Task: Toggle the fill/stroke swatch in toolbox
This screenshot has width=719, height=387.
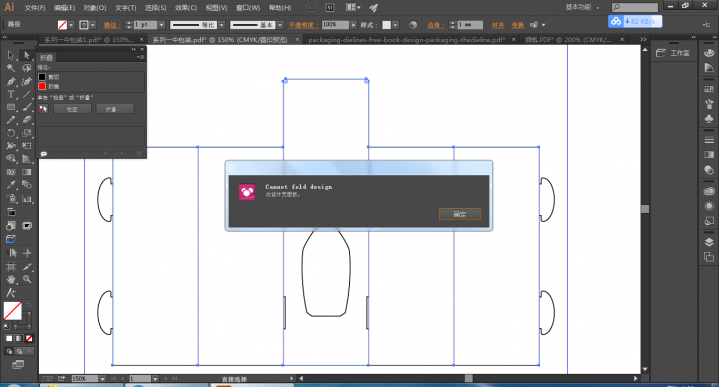Action: pos(13,311)
